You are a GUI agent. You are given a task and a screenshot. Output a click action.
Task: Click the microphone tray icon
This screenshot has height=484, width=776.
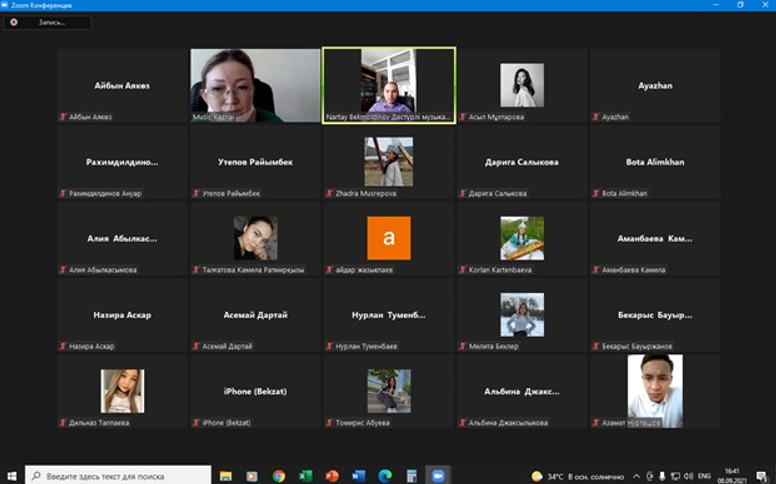coord(662,476)
